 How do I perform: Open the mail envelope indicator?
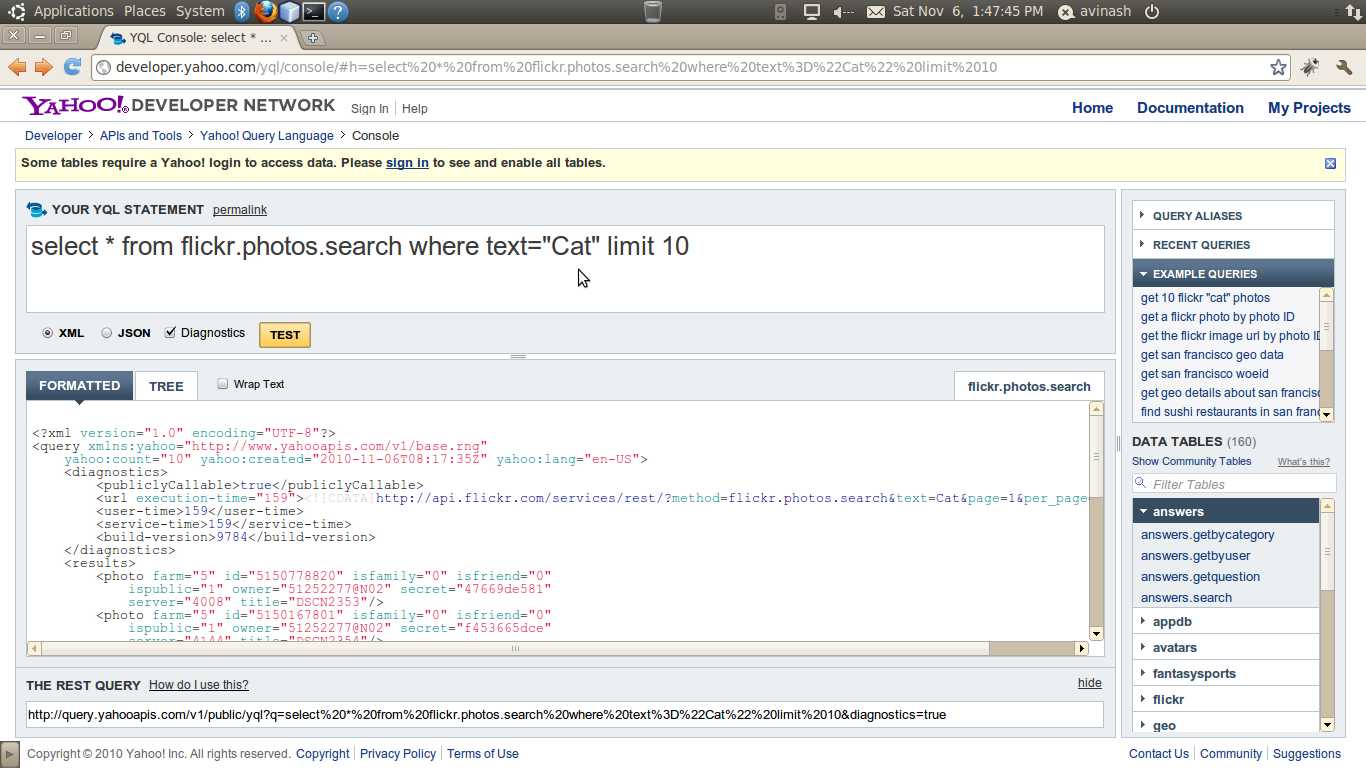coord(875,12)
